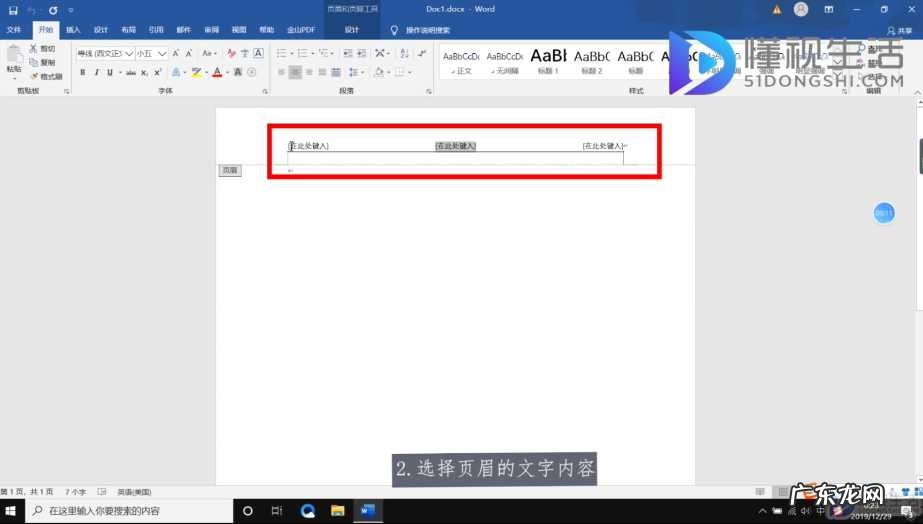Apply the Heading 1 (标题 1) style

(548, 62)
